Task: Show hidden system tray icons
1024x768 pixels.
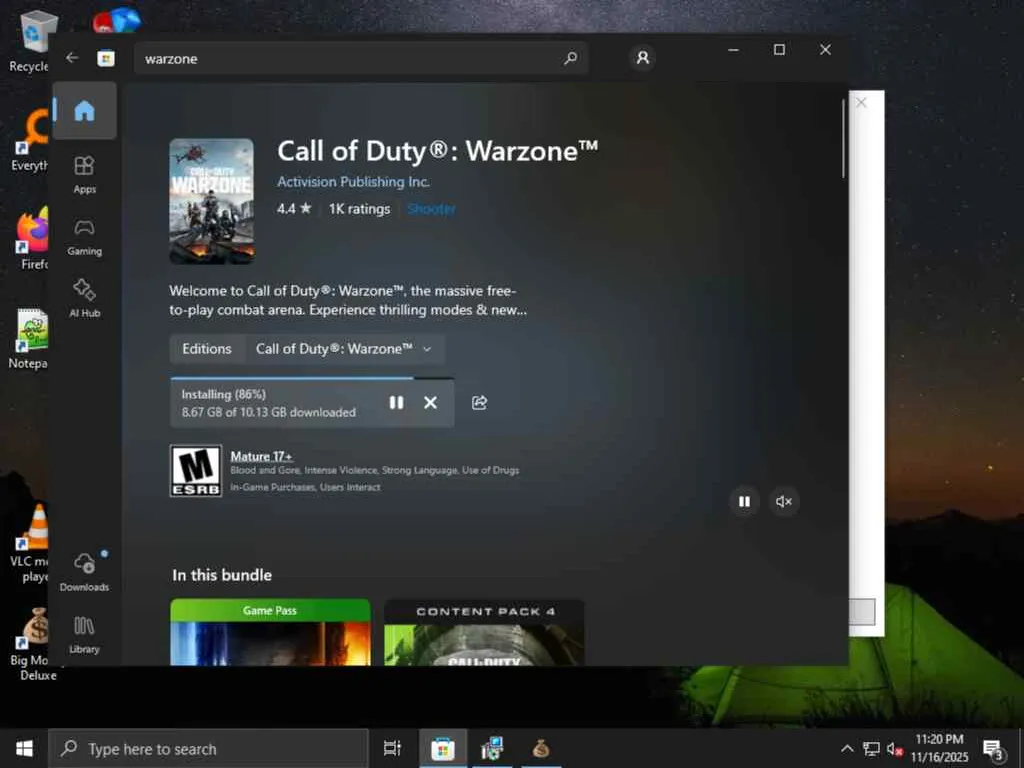Action: pyautogui.click(x=846, y=748)
